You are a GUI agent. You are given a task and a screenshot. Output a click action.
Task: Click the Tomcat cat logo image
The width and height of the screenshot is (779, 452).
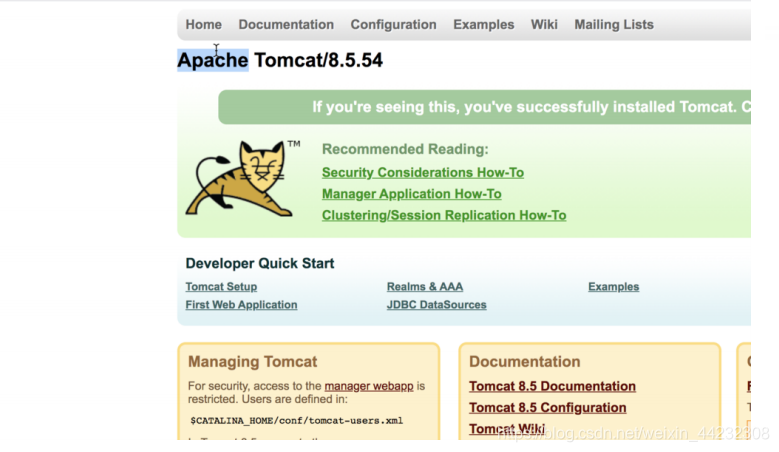pos(242,178)
